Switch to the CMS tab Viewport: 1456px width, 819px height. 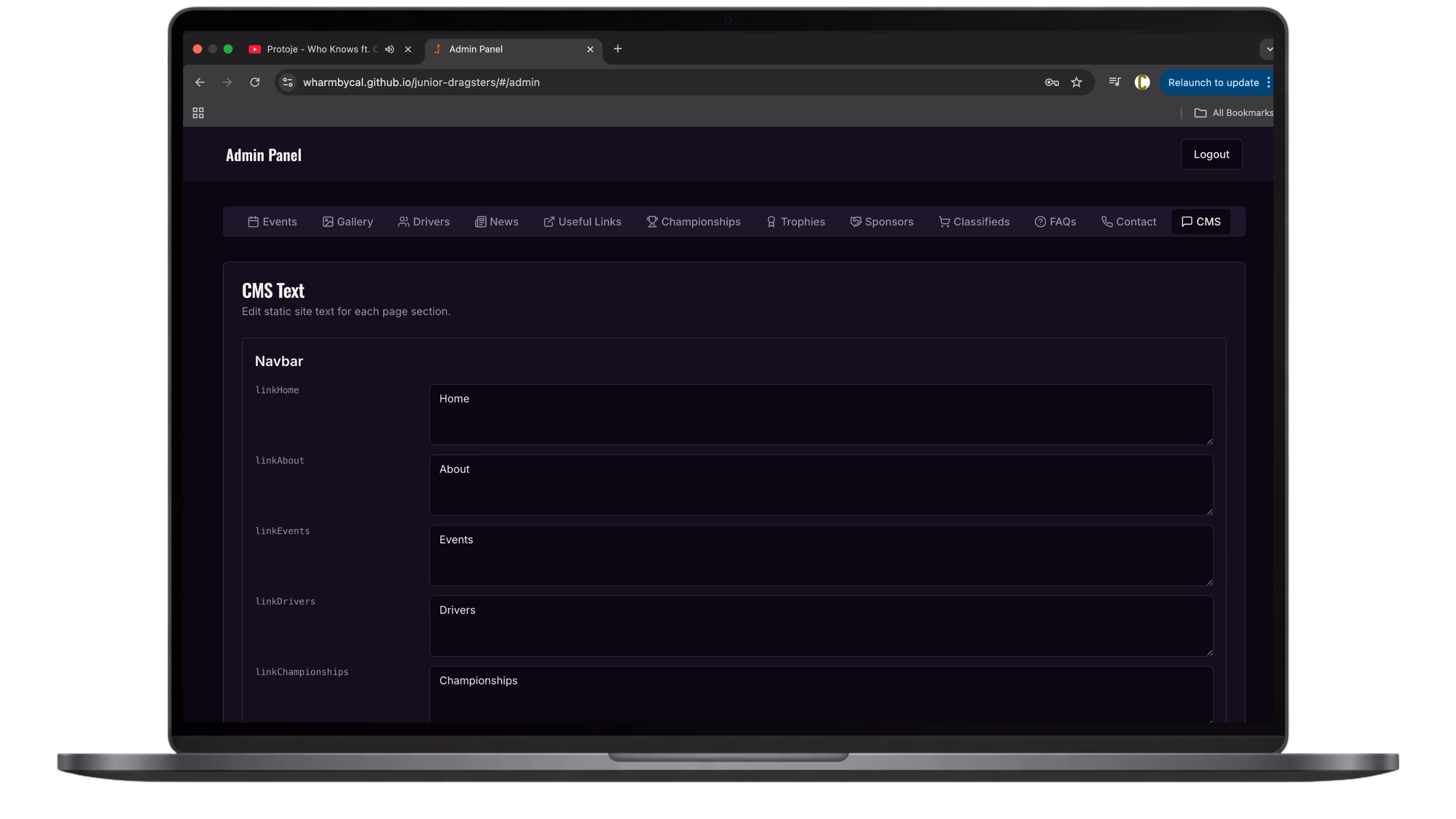(x=1201, y=221)
